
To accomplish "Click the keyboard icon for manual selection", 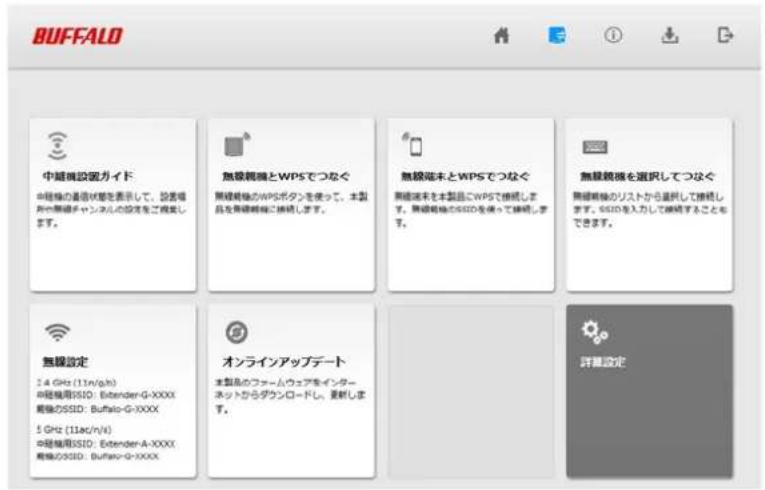I will pos(595,146).
